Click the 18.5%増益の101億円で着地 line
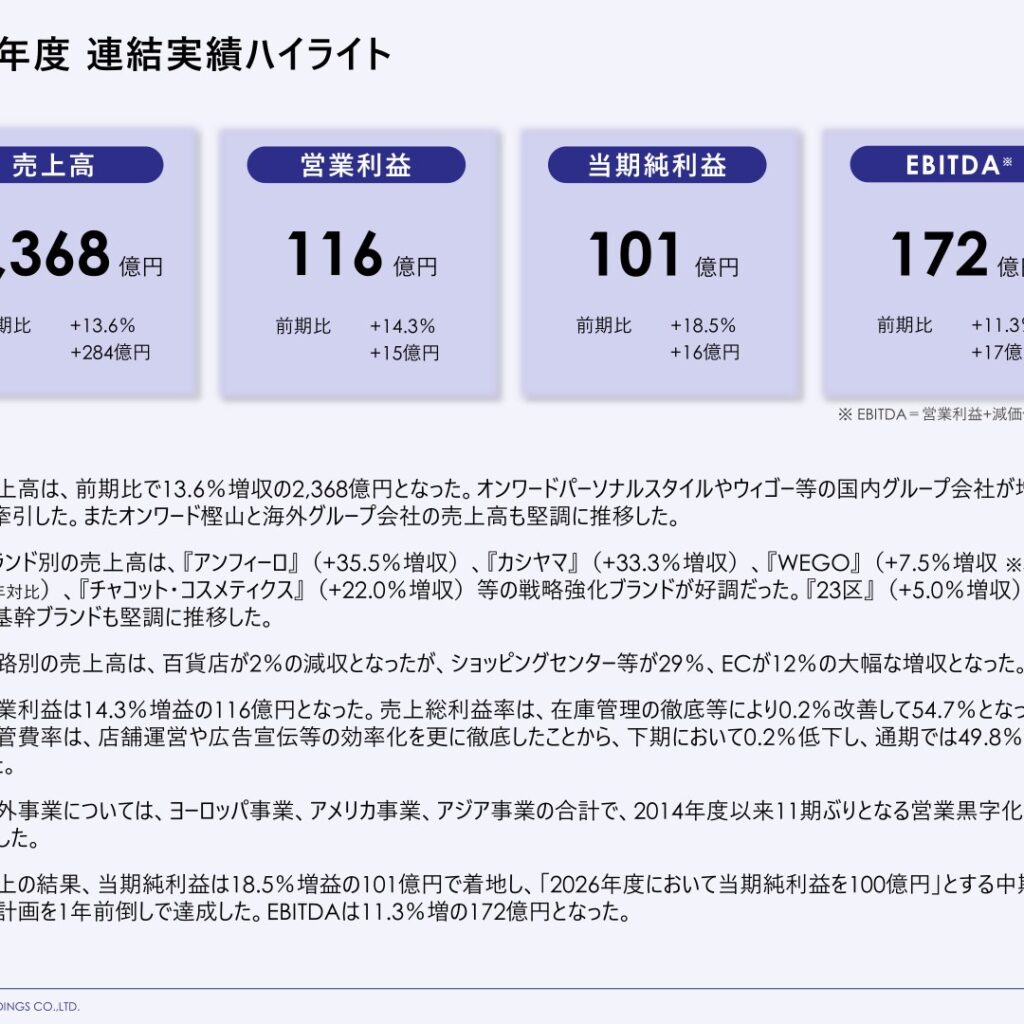This screenshot has height=1024, width=1024. 512,884
